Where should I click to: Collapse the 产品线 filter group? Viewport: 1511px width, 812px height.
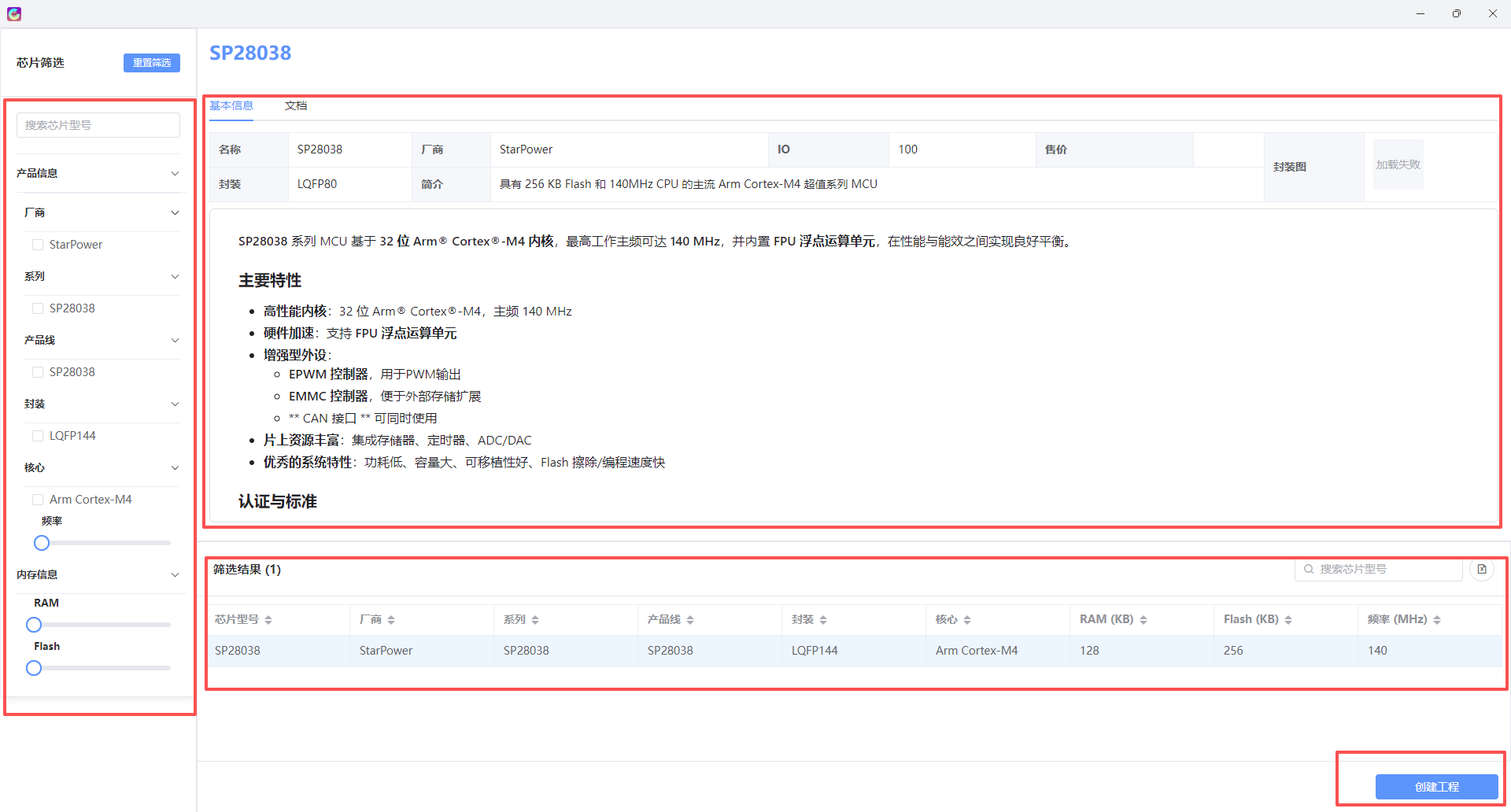(175, 341)
